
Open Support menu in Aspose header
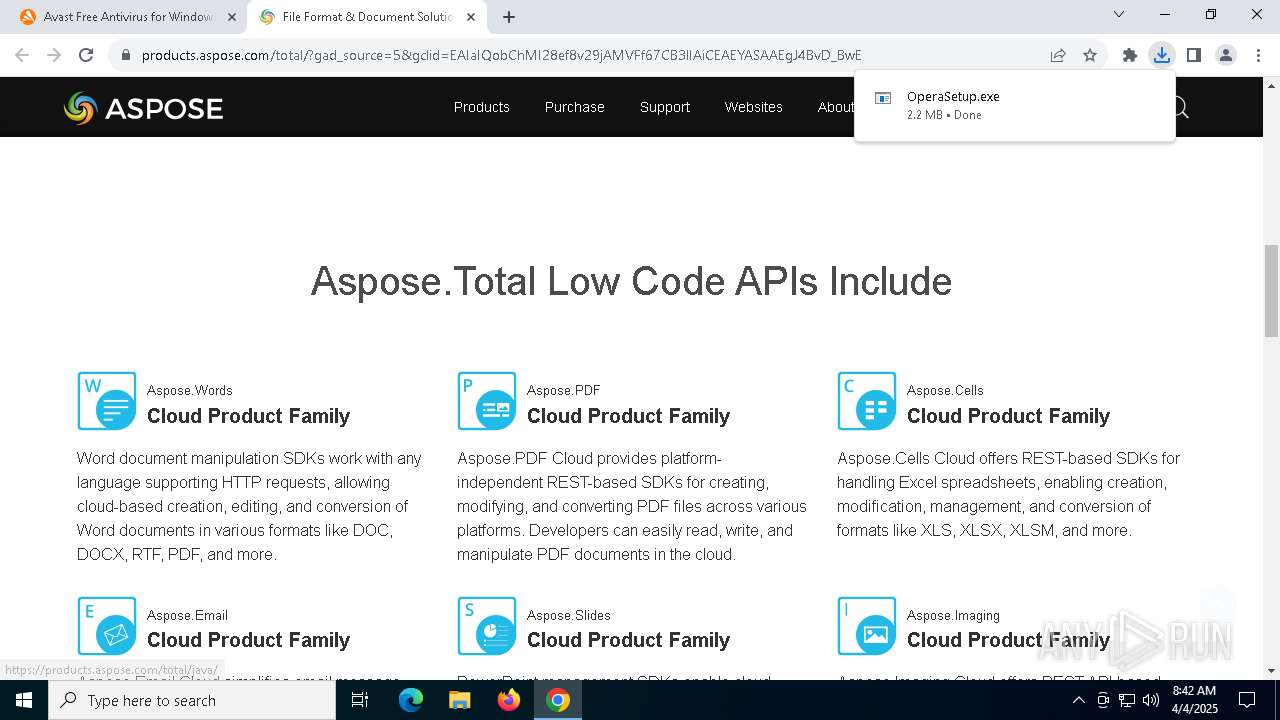665,107
